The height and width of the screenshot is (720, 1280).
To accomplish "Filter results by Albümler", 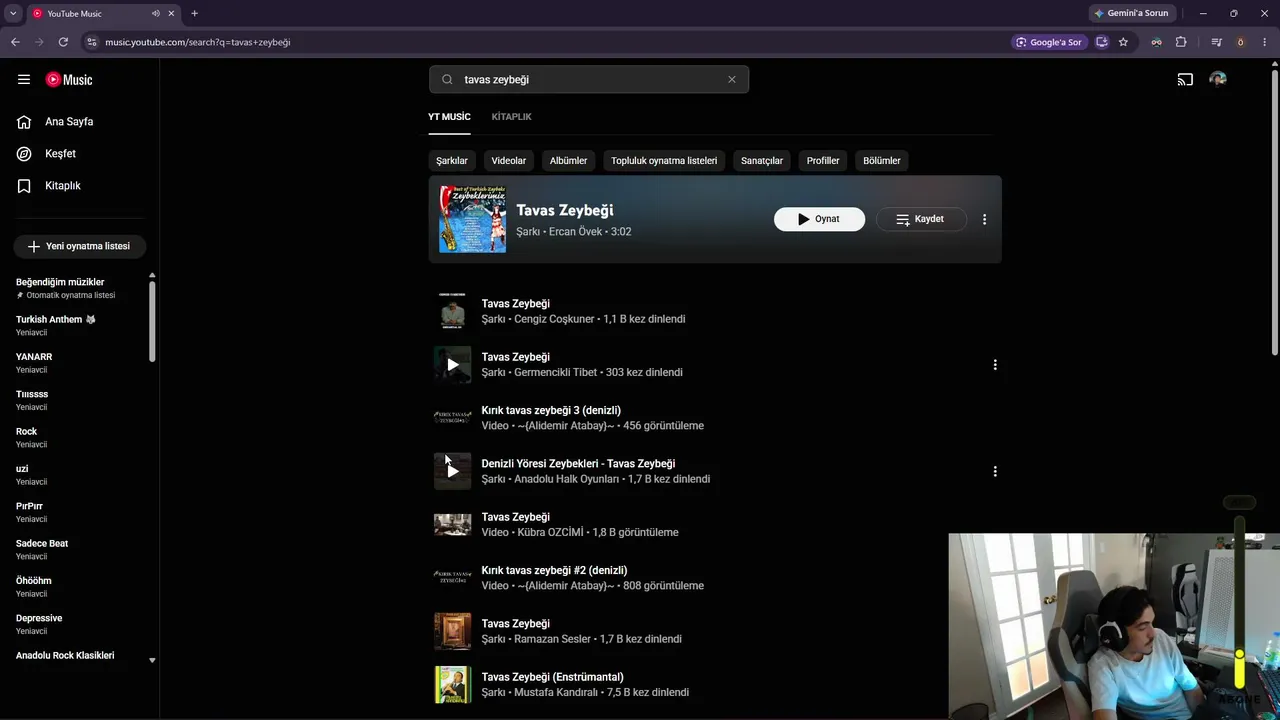I will [x=568, y=160].
